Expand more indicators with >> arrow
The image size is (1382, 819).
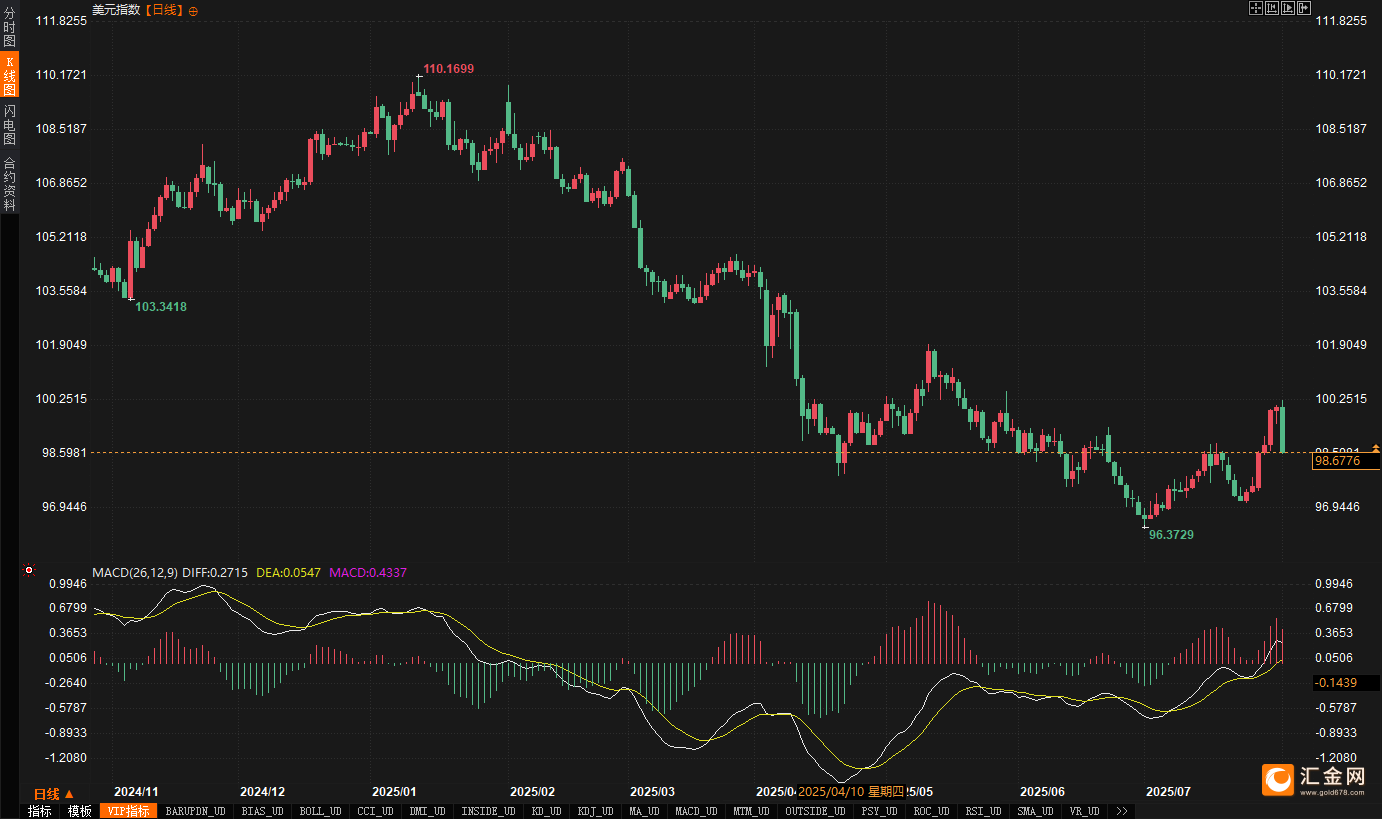(x=1122, y=811)
